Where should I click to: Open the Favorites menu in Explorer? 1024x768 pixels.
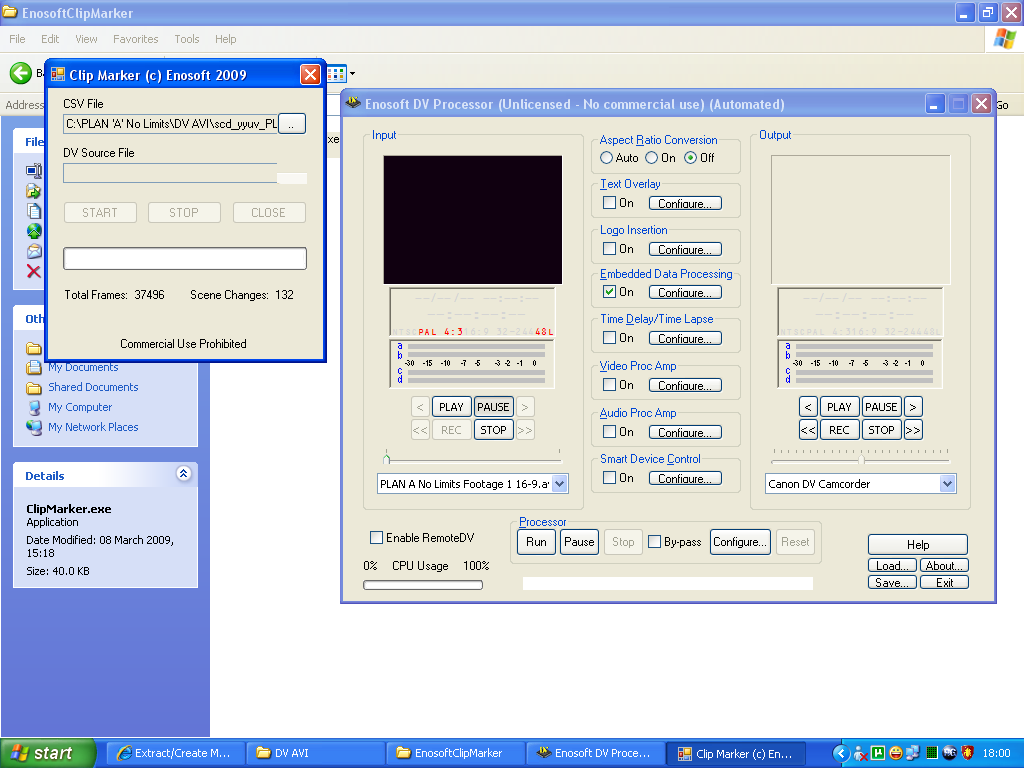[135, 39]
